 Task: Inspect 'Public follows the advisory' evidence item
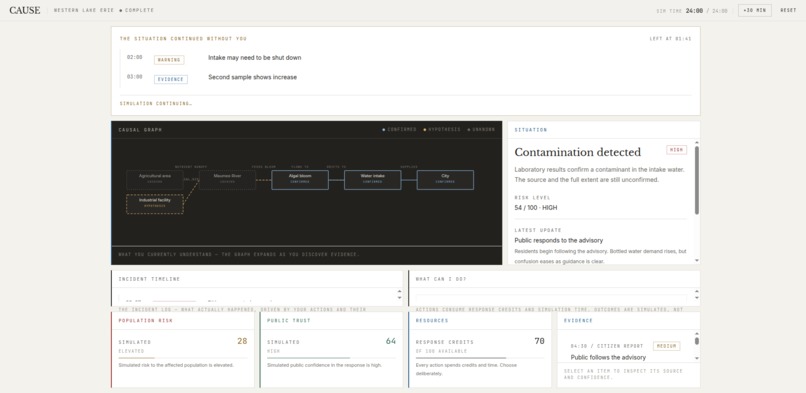[x=608, y=358]
